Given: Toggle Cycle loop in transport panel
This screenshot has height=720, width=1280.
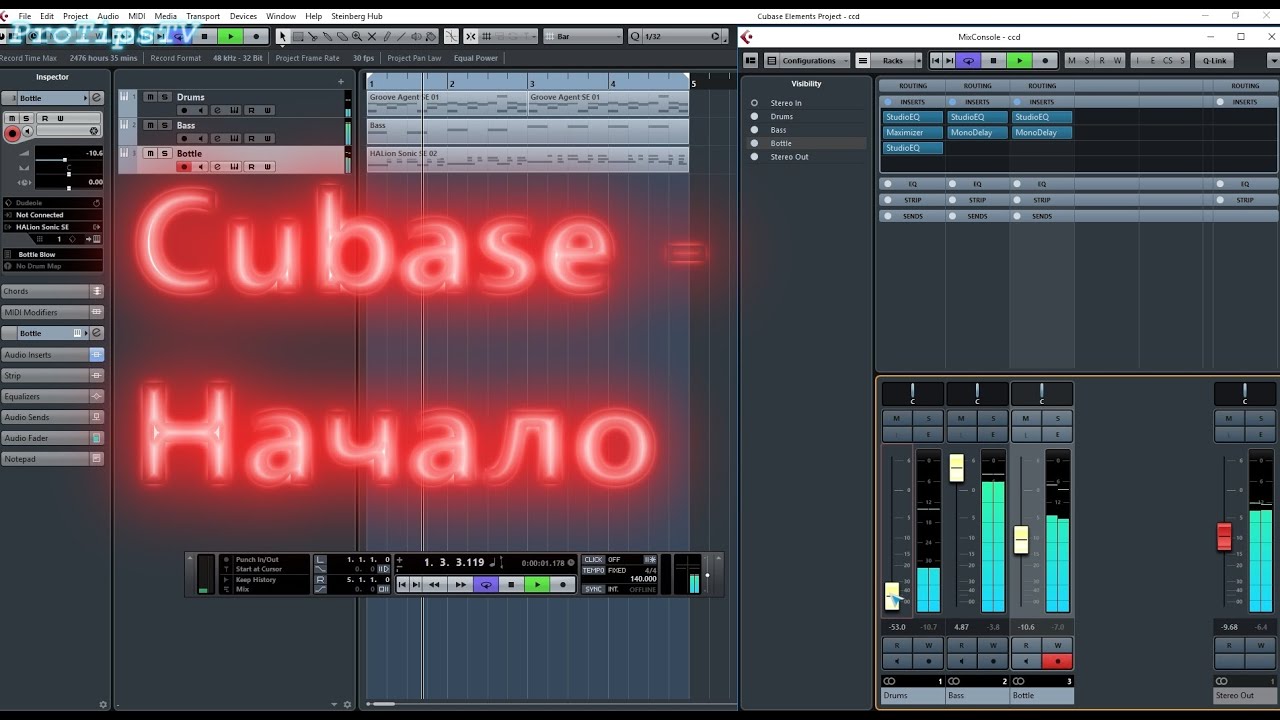Looking at the screenshot, I should (x=486, y=584).
